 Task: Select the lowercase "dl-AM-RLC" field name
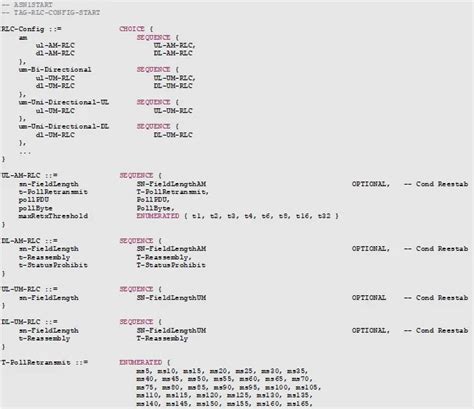pos(55,53)
